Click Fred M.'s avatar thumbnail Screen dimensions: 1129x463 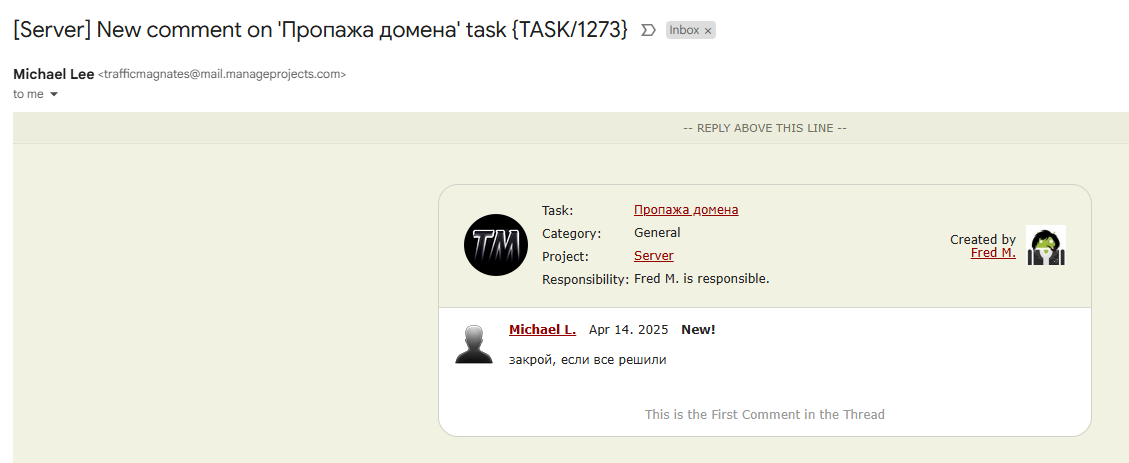(1046, 245)
